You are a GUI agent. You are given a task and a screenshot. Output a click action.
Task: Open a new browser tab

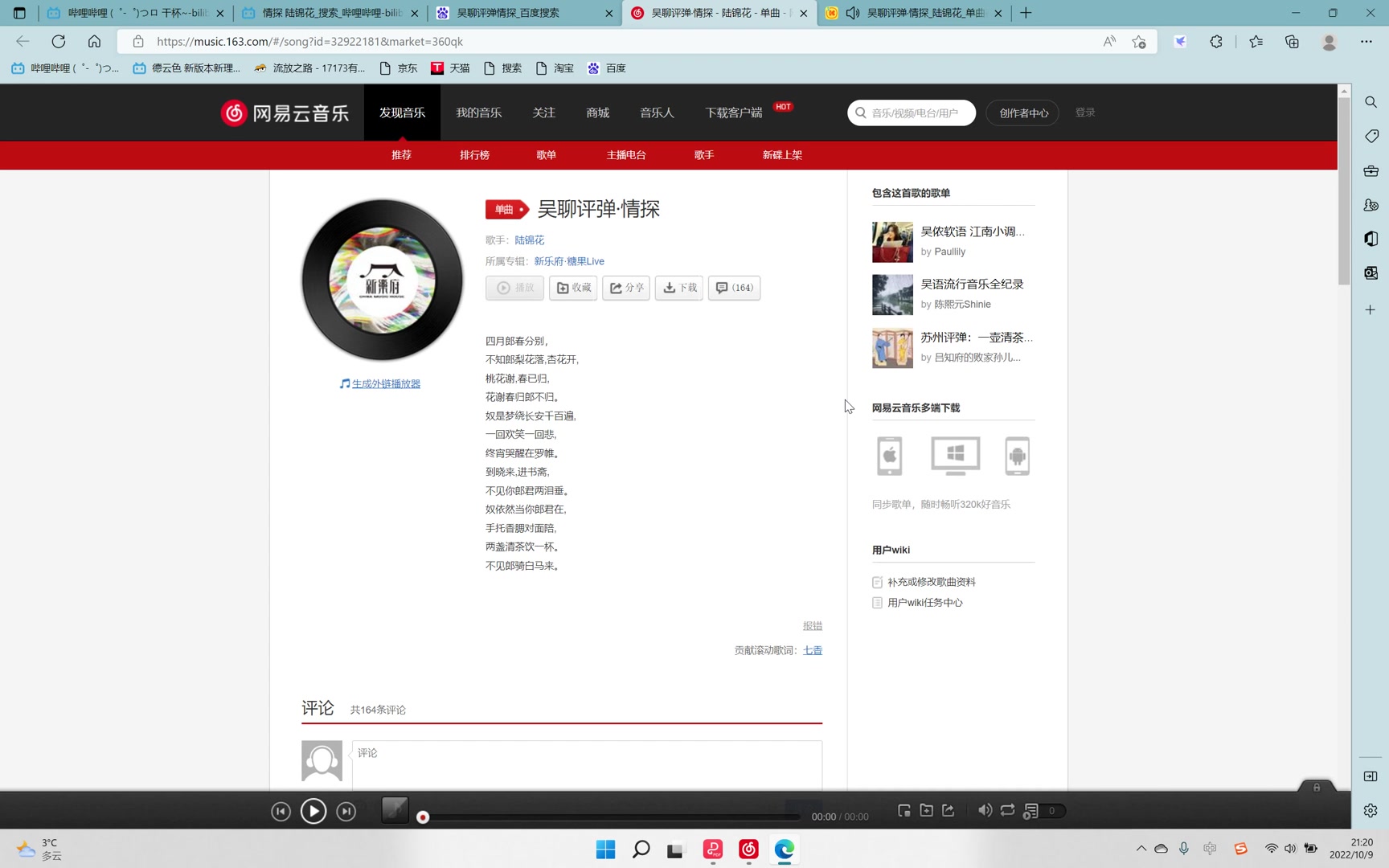1026,13
